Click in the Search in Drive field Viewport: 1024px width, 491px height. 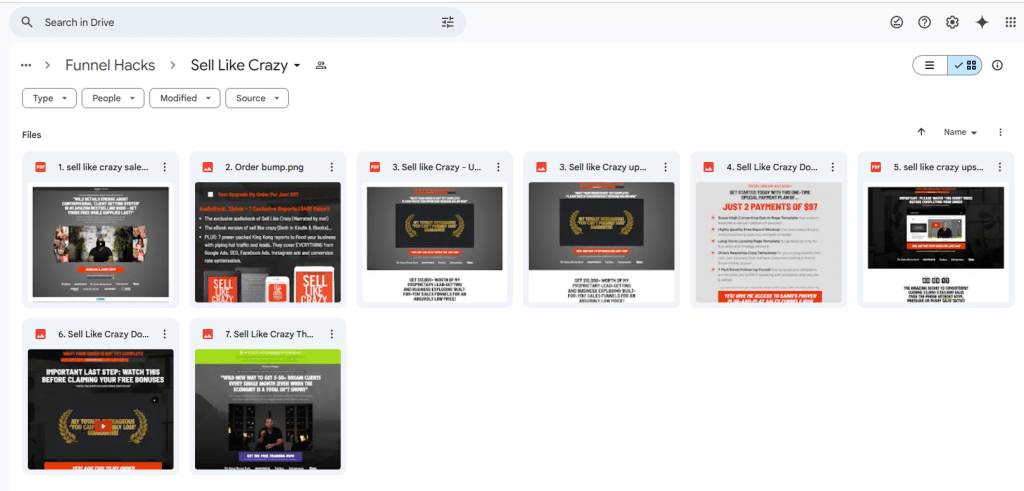pyautogui.click(x=238, y=22)
